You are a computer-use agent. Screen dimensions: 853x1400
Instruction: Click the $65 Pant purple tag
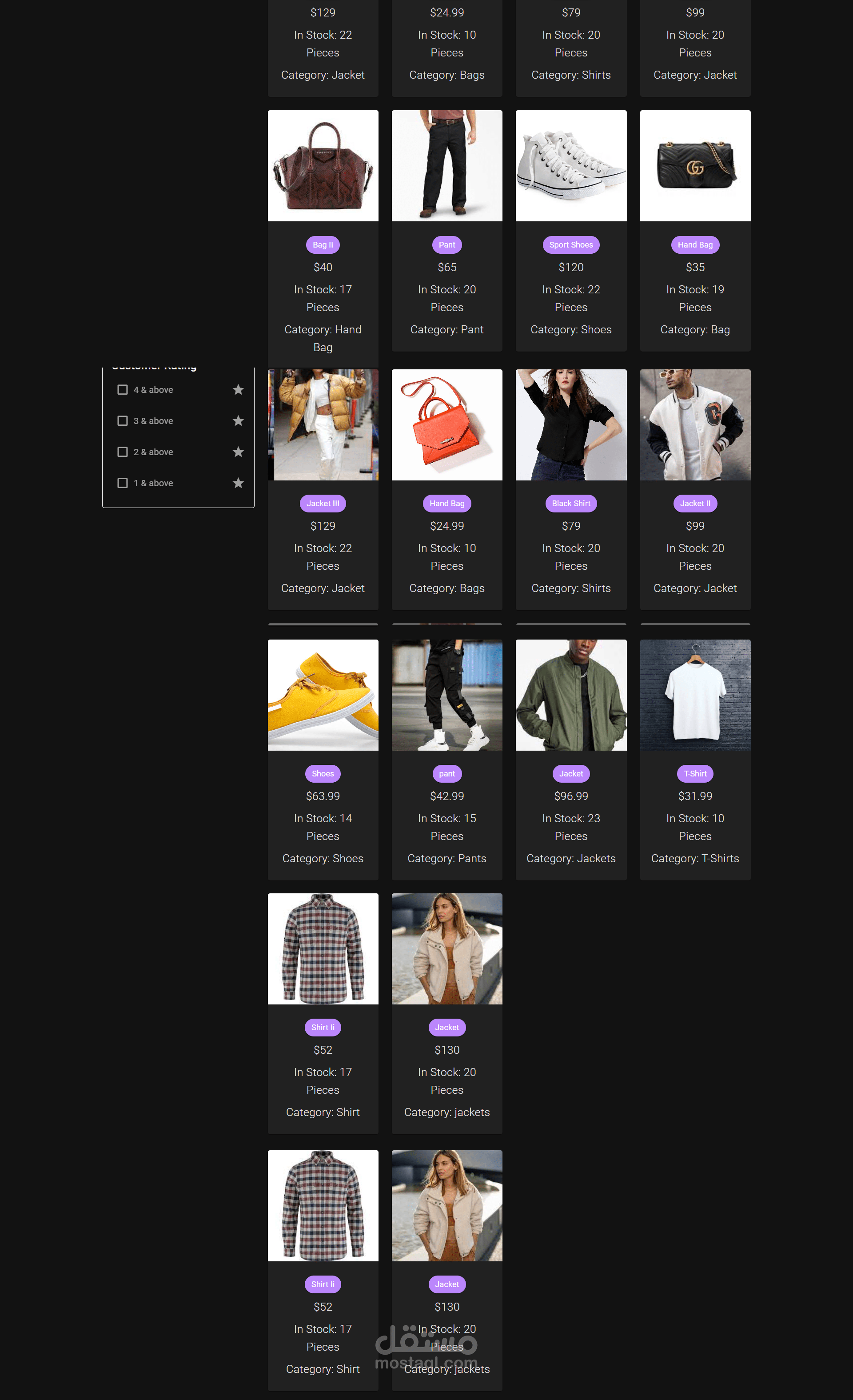(447, 245)
